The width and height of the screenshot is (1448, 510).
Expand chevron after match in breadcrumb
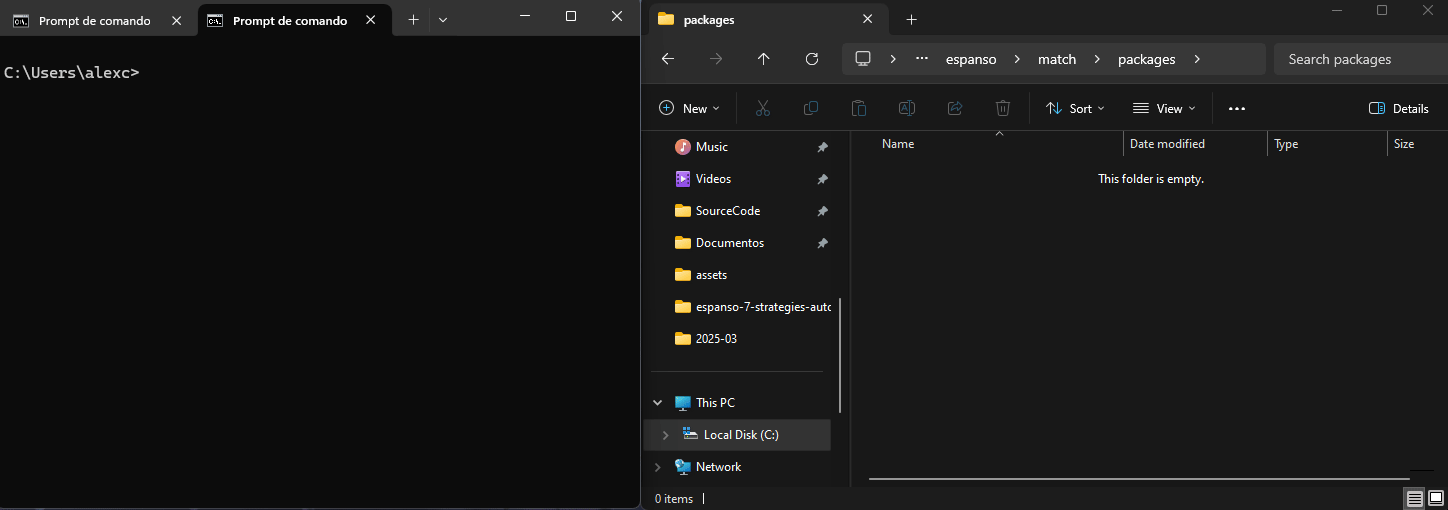click(1097, 59)
